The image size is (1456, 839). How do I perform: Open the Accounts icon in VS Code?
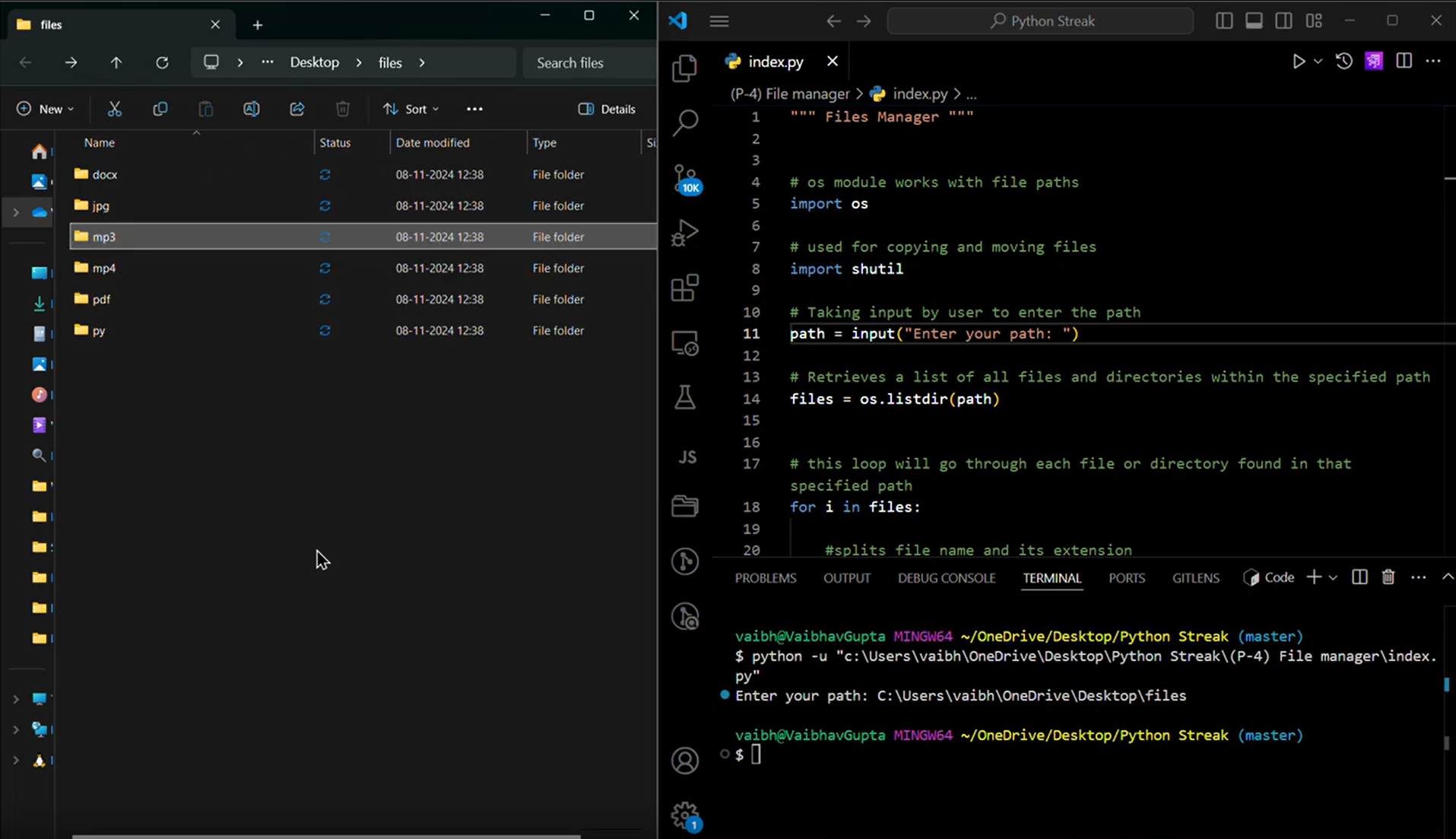point(685,760)
